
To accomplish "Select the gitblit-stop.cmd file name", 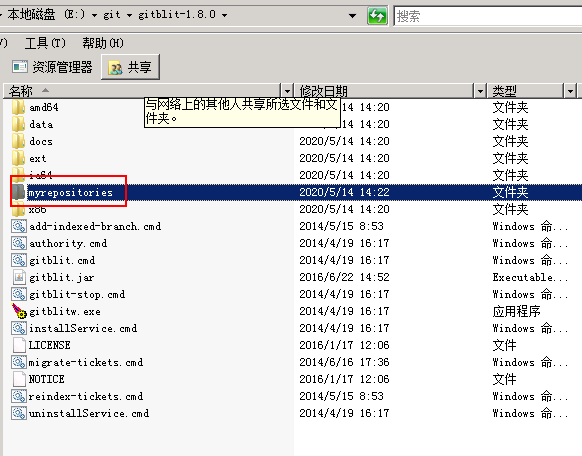I will 77,295.
